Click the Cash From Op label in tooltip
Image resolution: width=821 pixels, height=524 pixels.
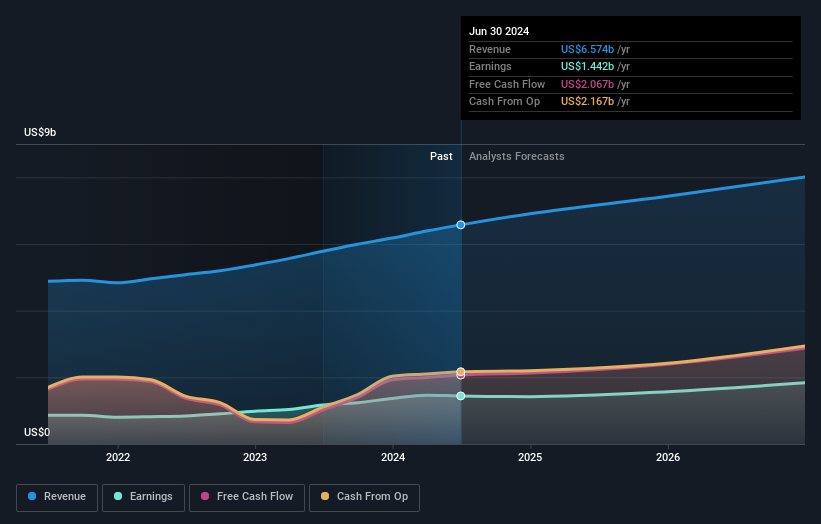[504, 102]
